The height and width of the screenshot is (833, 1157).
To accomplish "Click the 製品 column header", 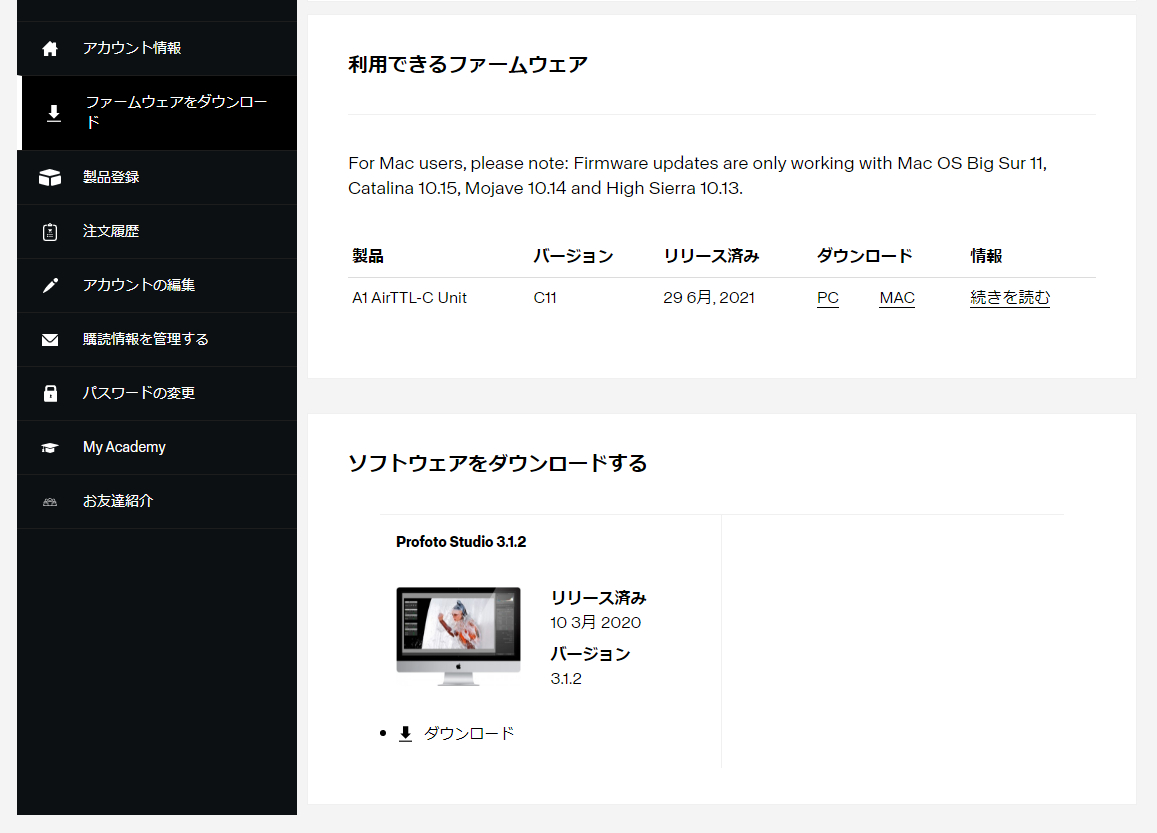I will click(x=367, y=256).
